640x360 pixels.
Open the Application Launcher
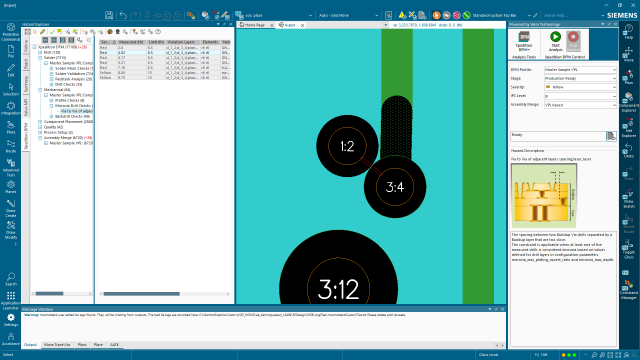(x=11, y=300)
